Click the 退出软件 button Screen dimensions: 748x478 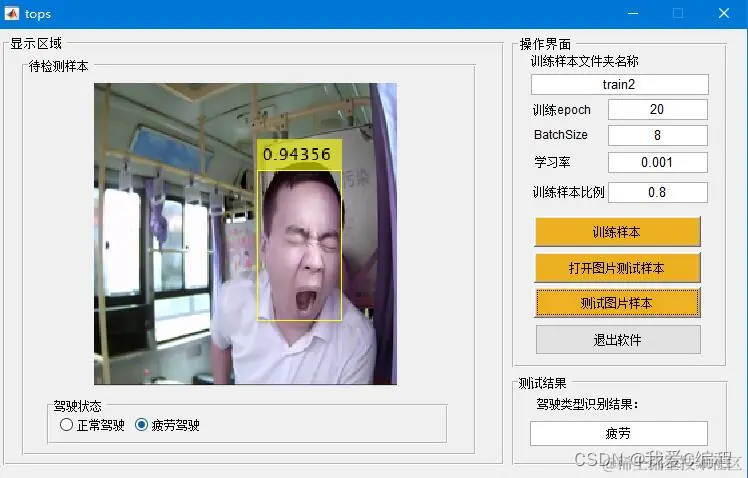(x=618, y=340)
